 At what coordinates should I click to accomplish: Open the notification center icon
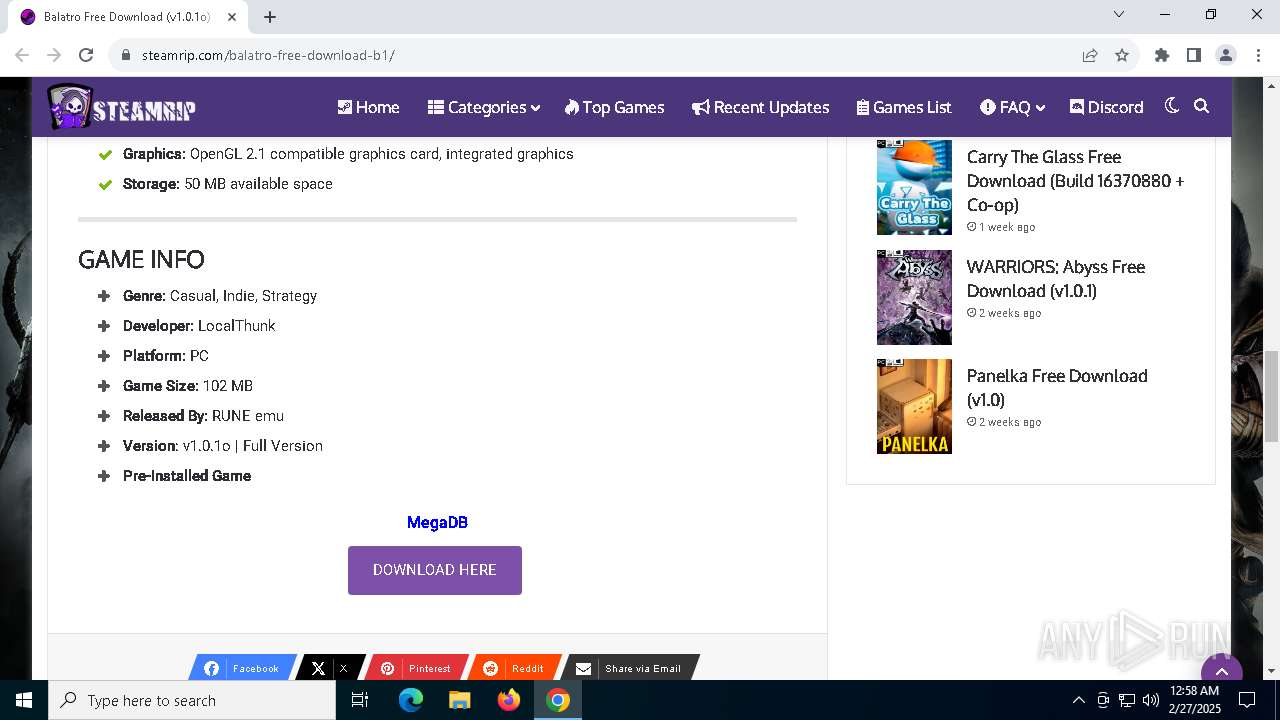1247,700
